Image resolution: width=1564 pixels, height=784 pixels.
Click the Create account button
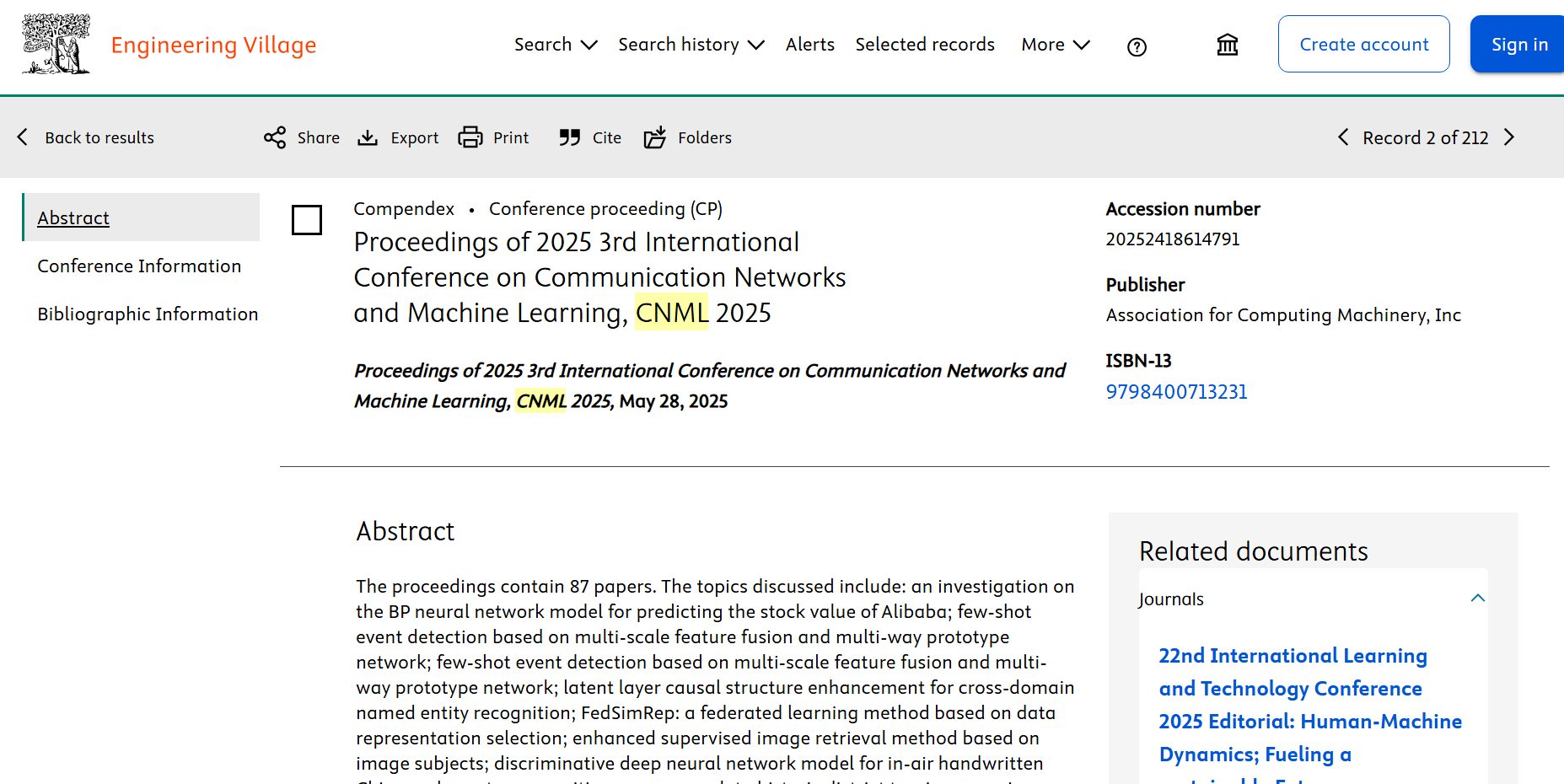[1363, 45]
